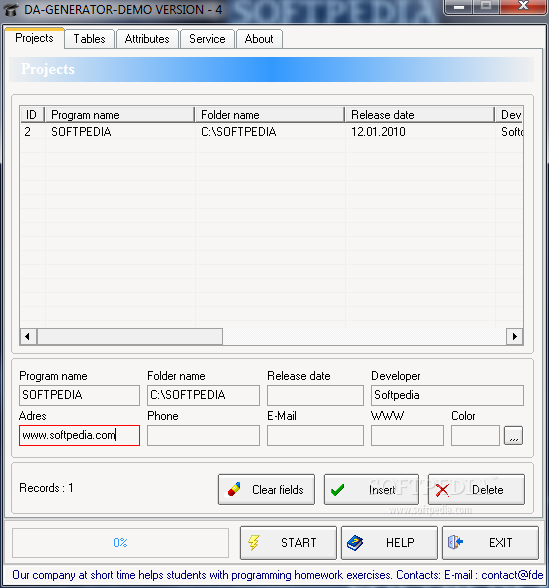This screenshot has width=549, height=588.
Task: Click the Release date column header
Action: coord(420,114)
